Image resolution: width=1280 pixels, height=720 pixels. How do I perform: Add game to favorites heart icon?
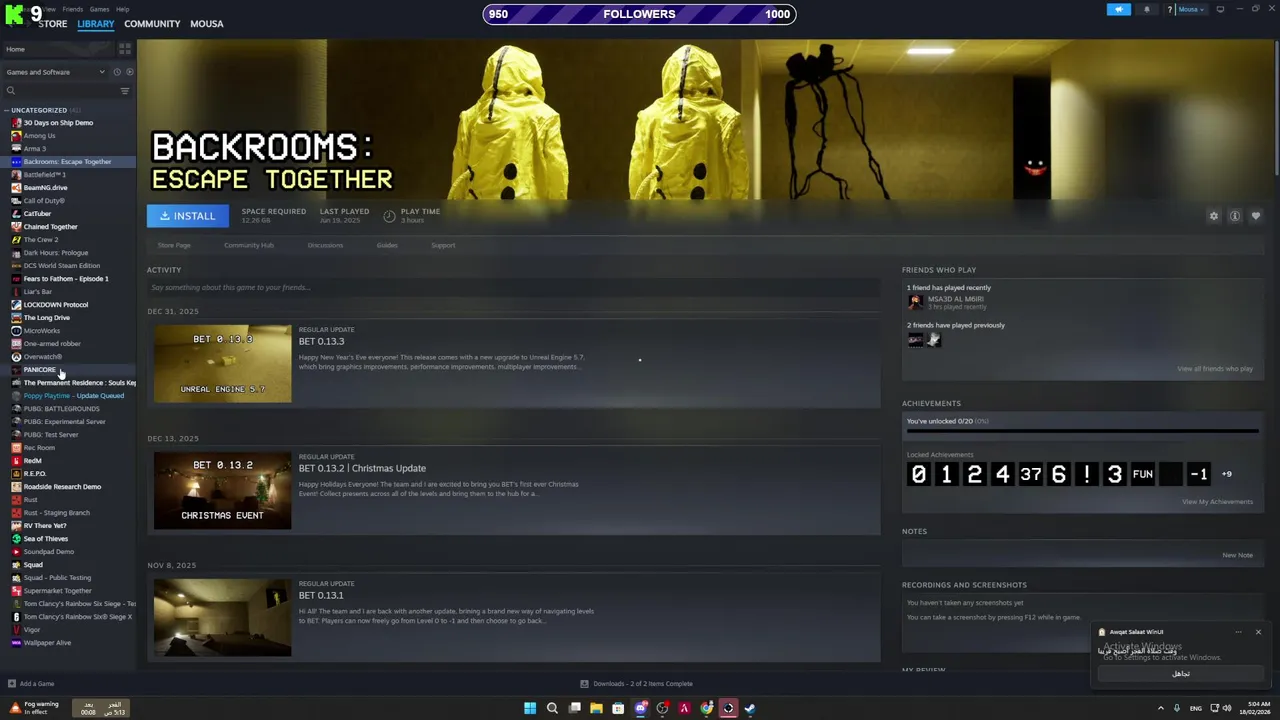click(1256, 216)
